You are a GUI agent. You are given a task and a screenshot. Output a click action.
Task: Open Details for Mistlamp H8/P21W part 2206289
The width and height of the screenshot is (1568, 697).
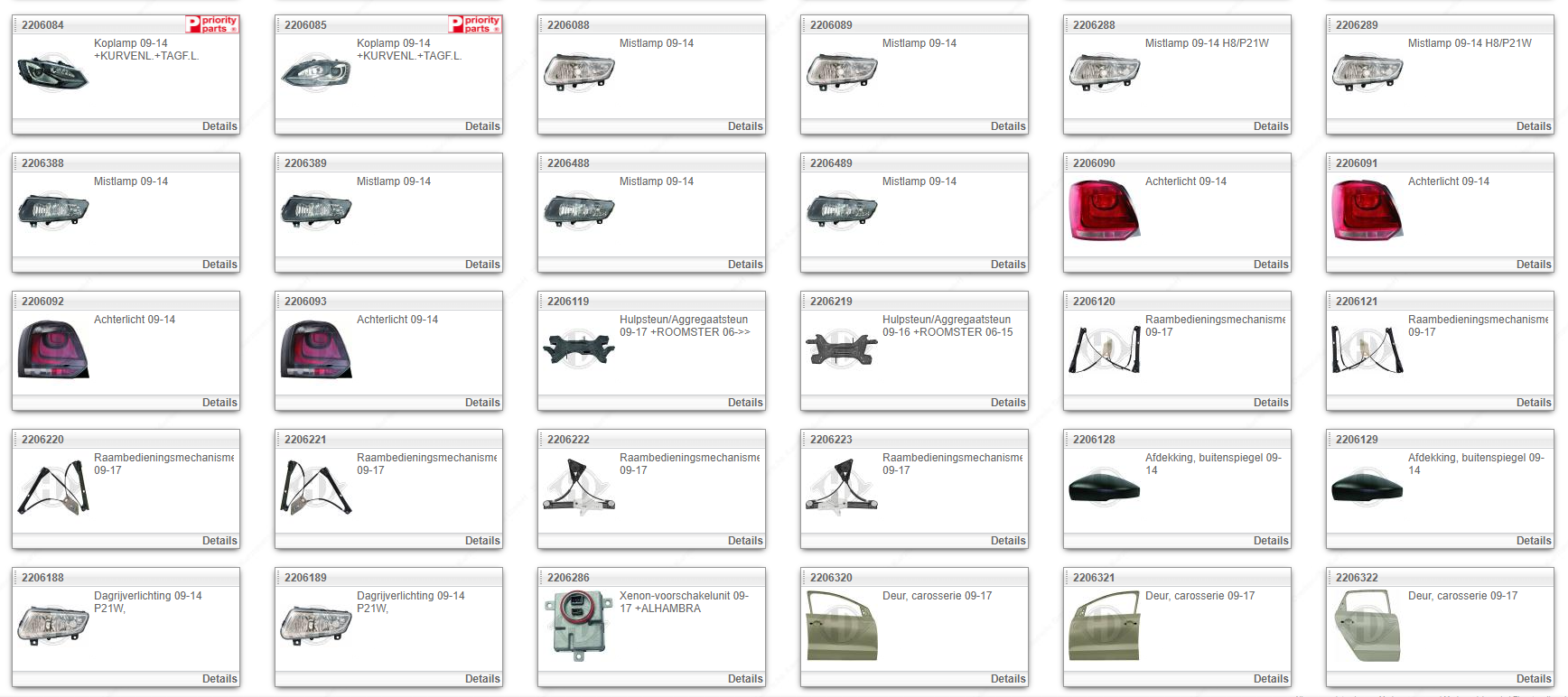pyautogui.click(x=1533, y=126)
